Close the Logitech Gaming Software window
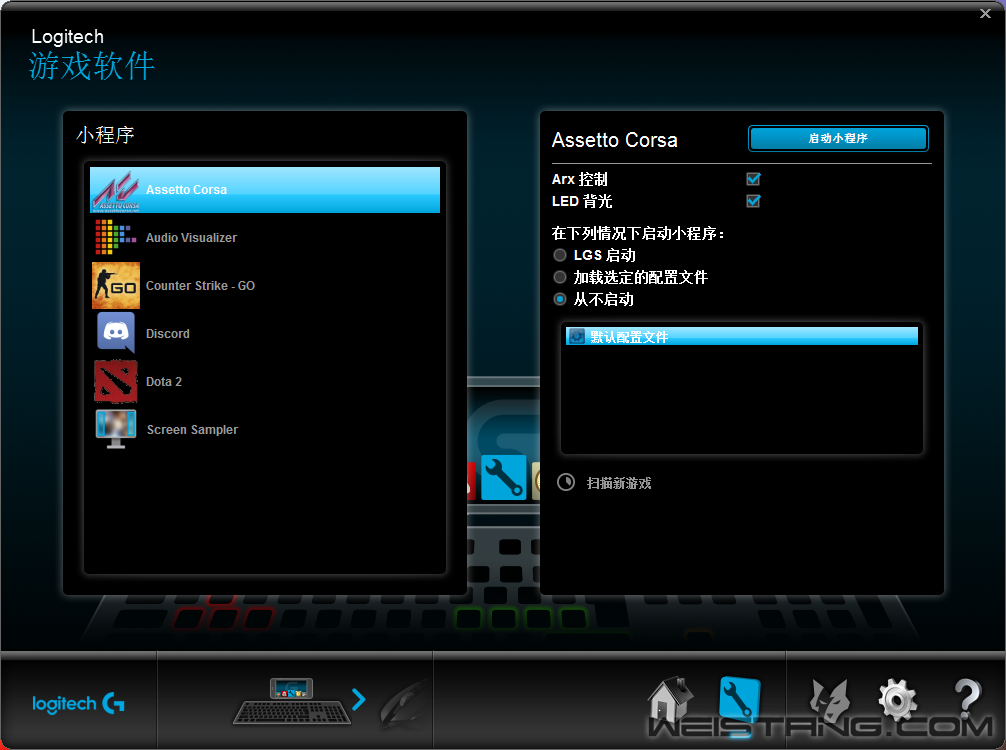The height and width of the screenshot is (750, 1006). [x=985, y=13]
